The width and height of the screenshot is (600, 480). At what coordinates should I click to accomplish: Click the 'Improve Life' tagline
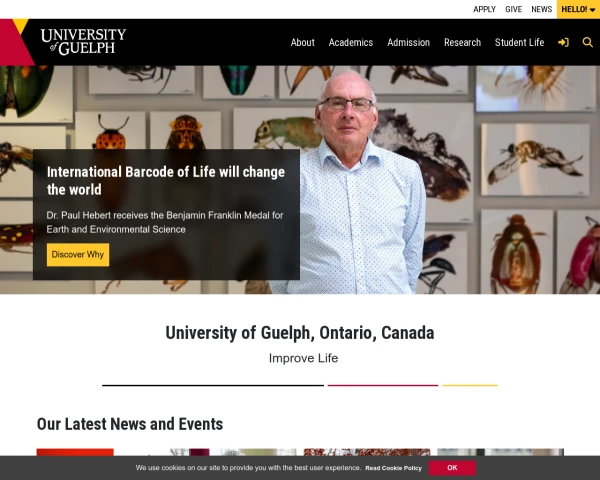(x=303, y=358)
